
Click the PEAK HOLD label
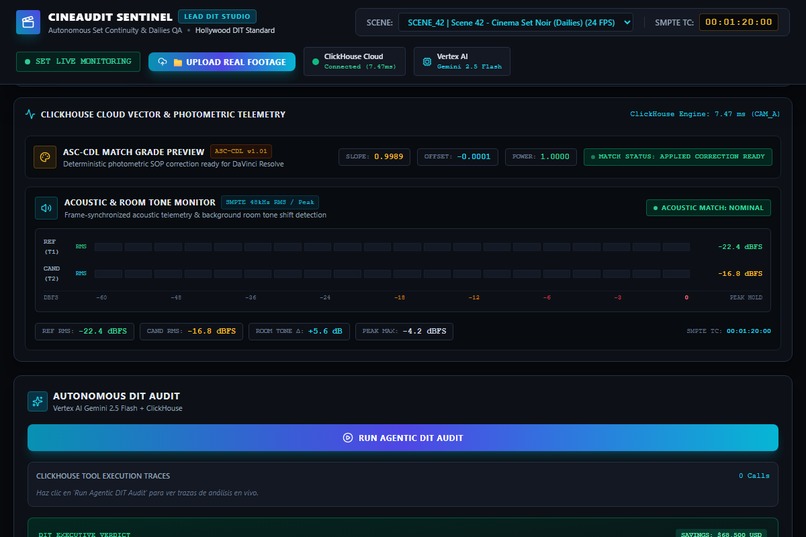click(x=746, y=298)
